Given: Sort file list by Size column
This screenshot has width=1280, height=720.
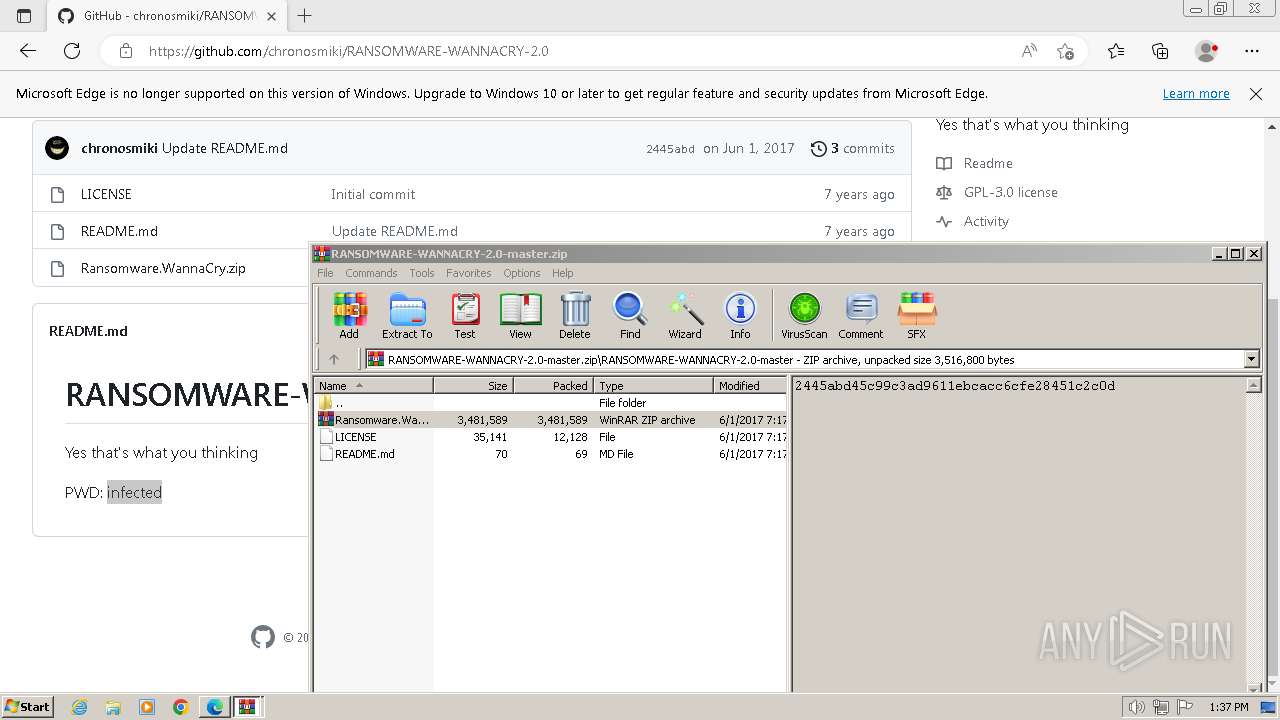Looking at the screenshot, I should tap(473, 385).
